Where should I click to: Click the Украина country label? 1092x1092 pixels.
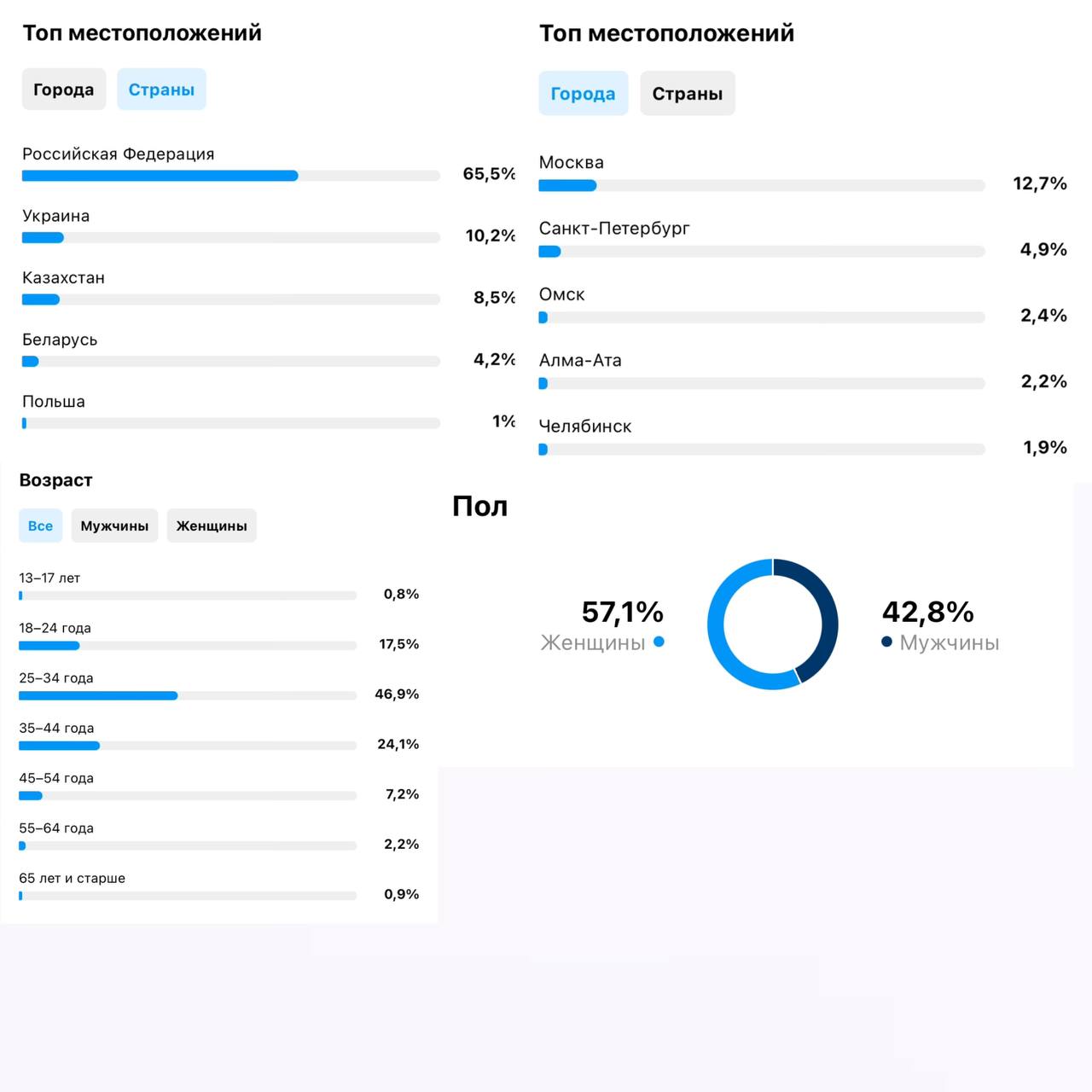(x=56, y=216)
